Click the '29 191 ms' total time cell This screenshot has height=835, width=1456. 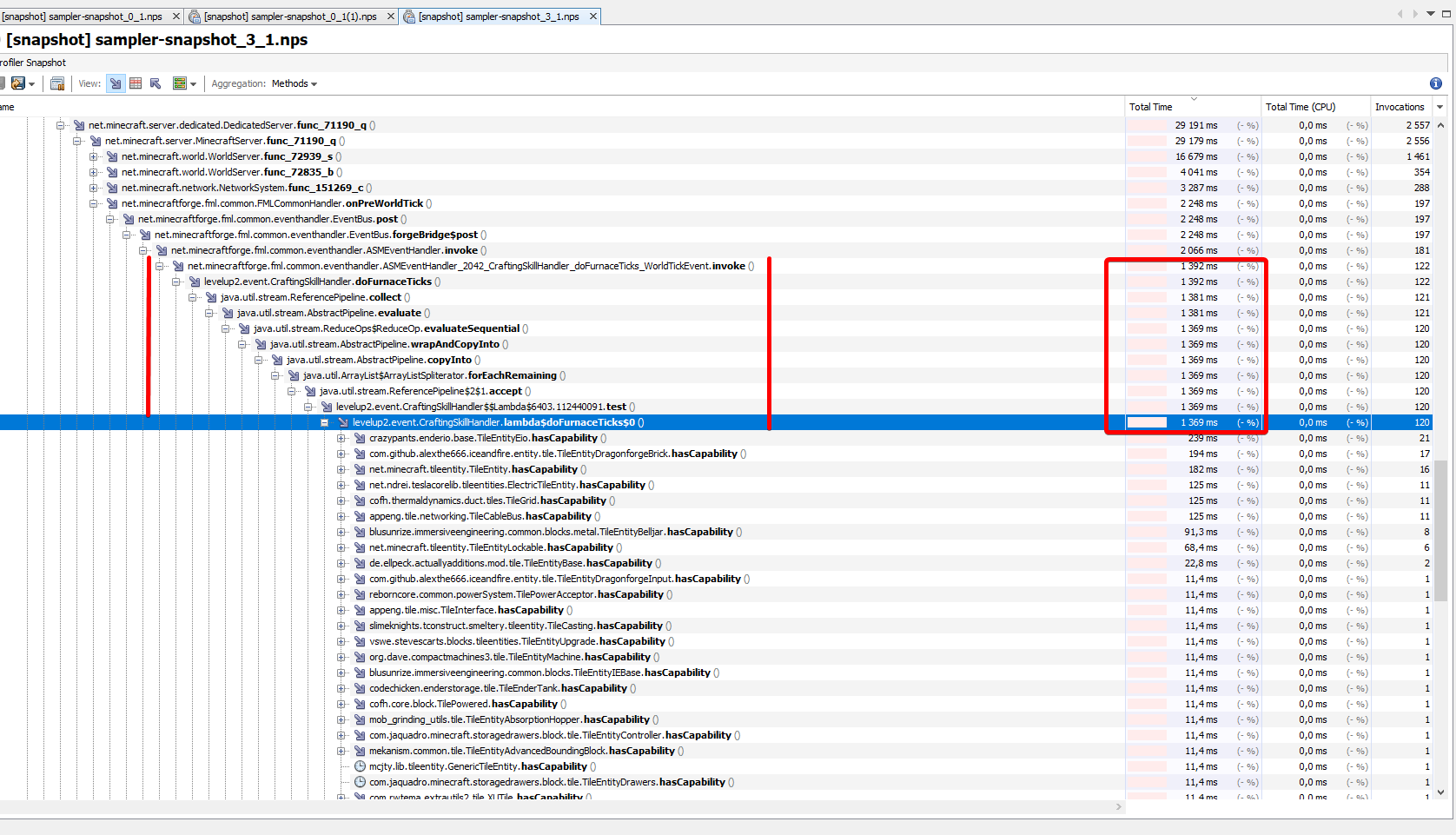pos(1193,125)
